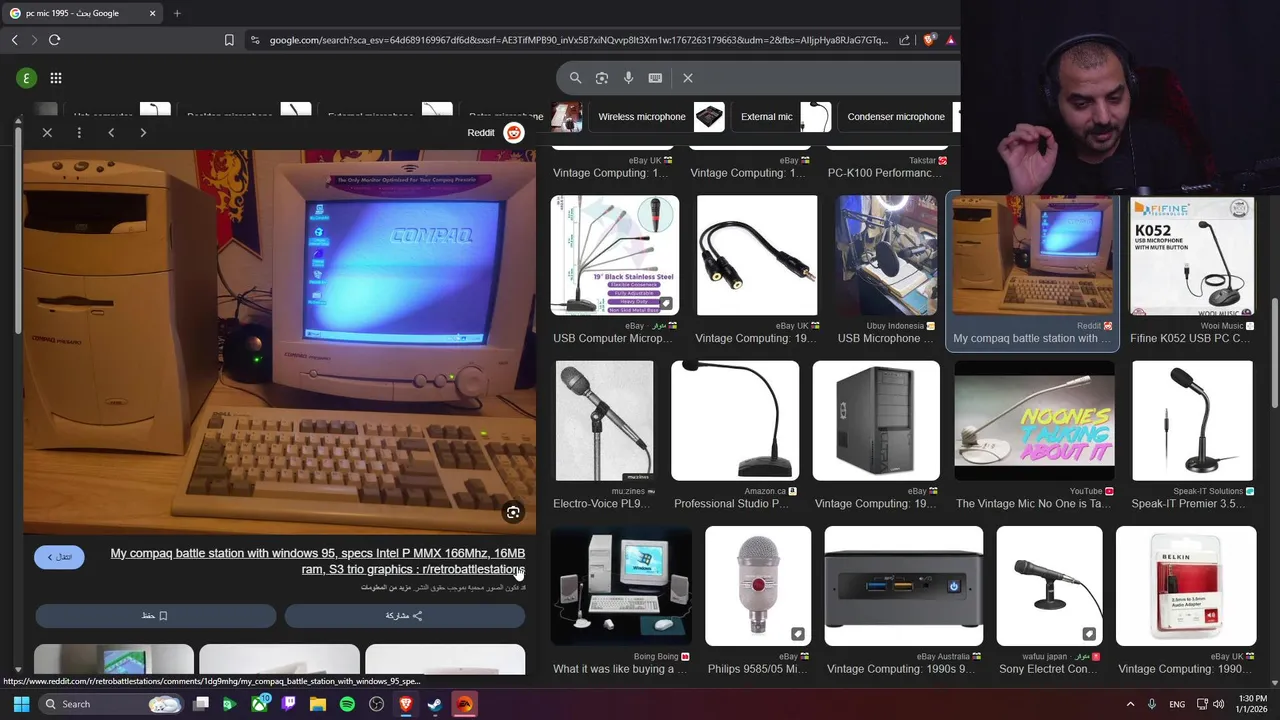Open the Electro-Voice PL9 microphone thumbnail

tap(604, 421)
